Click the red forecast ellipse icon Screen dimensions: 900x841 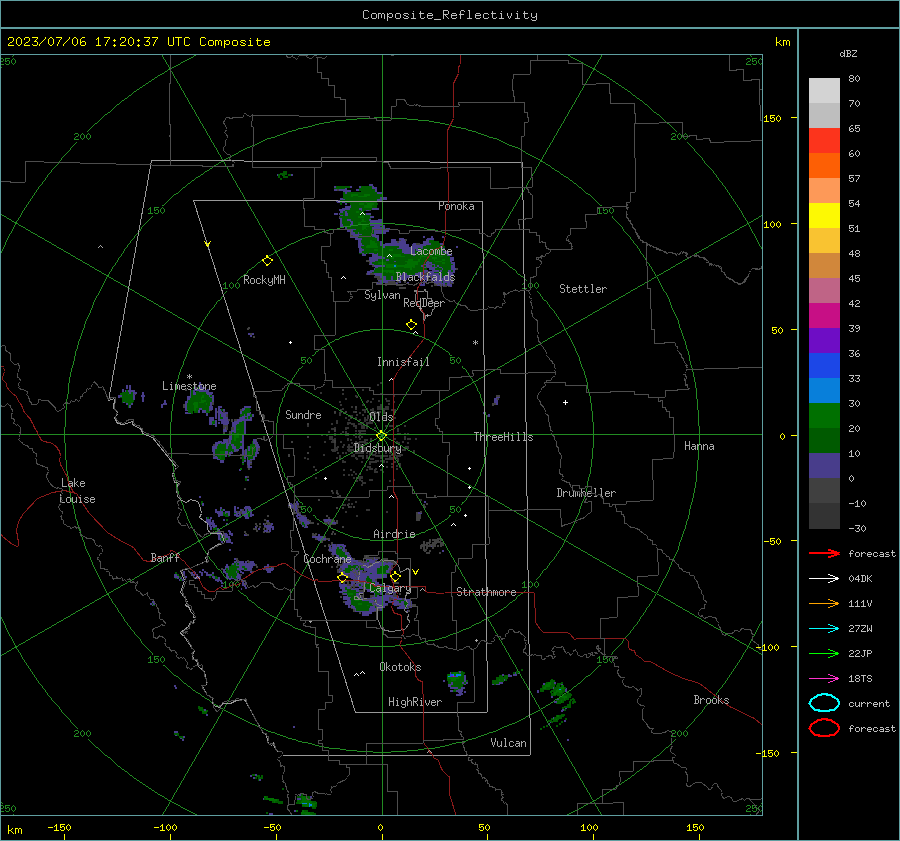[824, 728]
